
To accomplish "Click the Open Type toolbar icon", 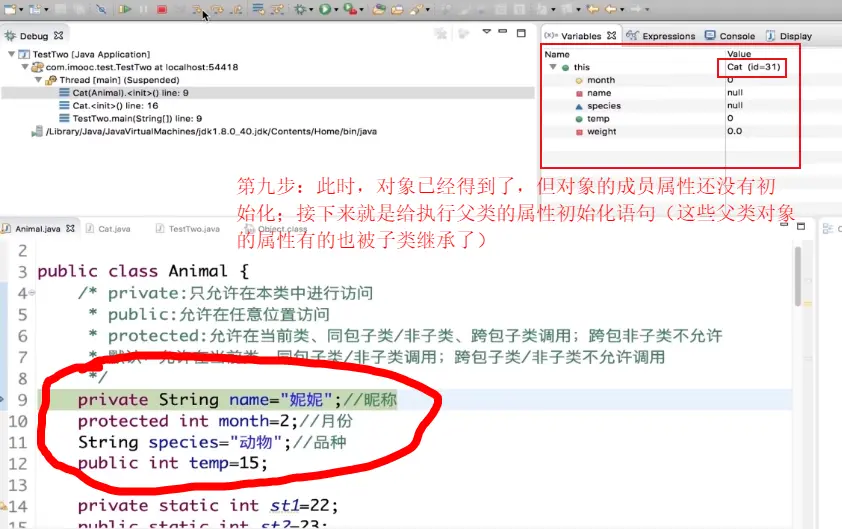I will (x=379, y=9).
